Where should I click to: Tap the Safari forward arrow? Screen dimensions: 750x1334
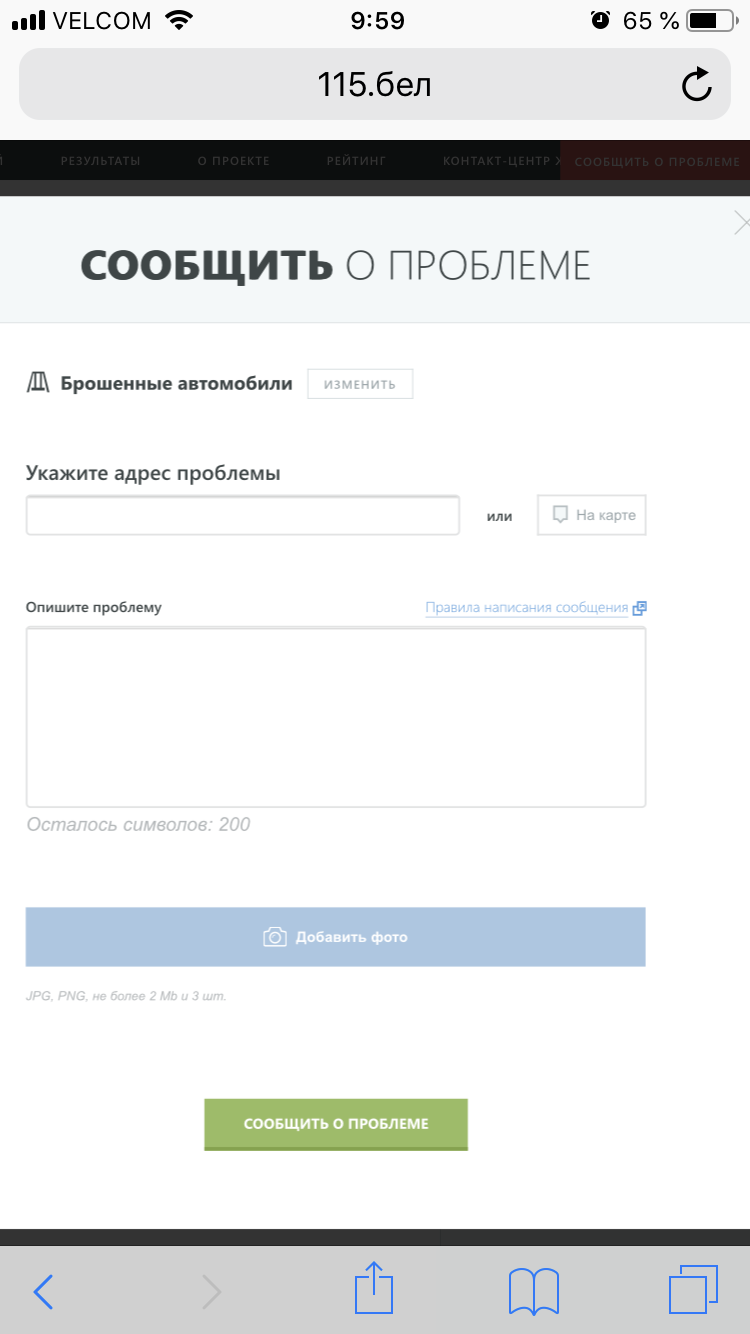coord(211,1292)
